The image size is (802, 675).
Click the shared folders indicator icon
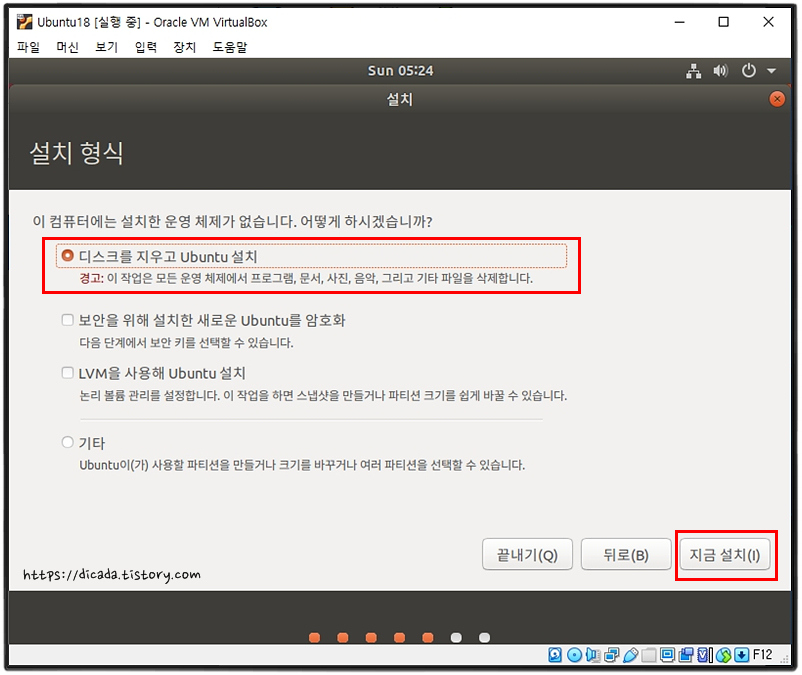649,655
